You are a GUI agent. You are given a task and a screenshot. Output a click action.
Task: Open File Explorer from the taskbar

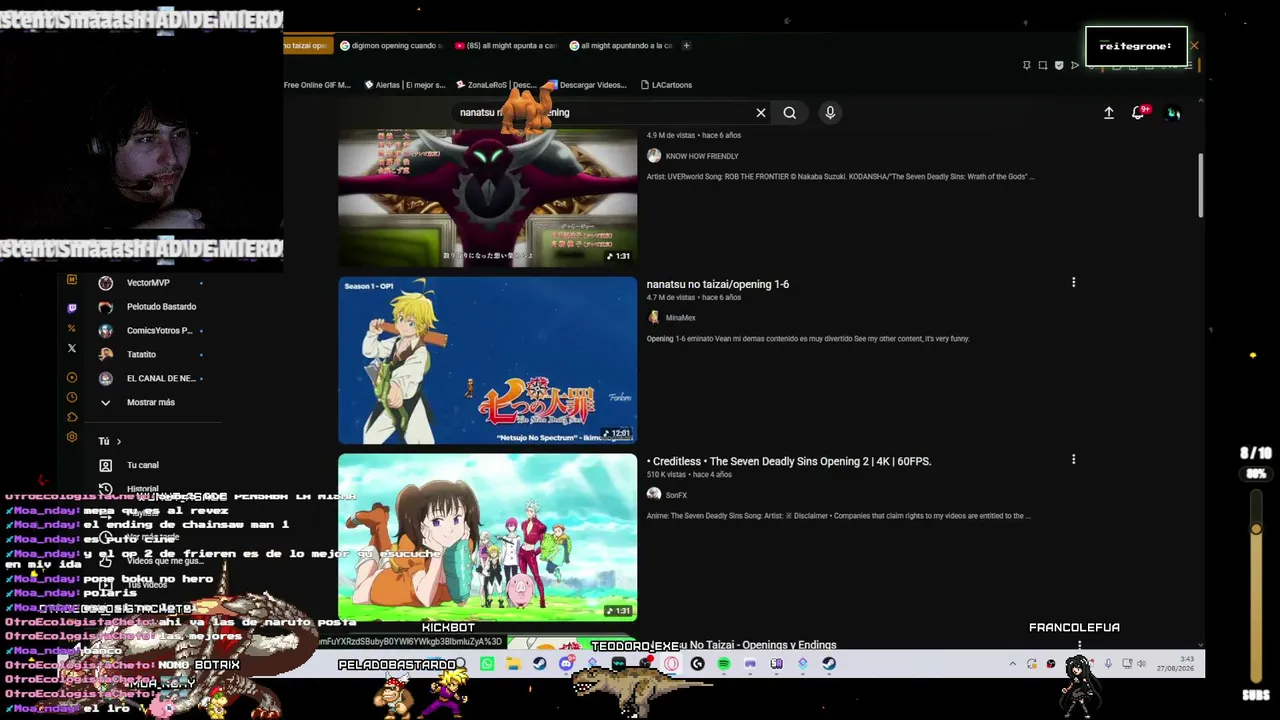pyautogui.click(x=513, y=664)
